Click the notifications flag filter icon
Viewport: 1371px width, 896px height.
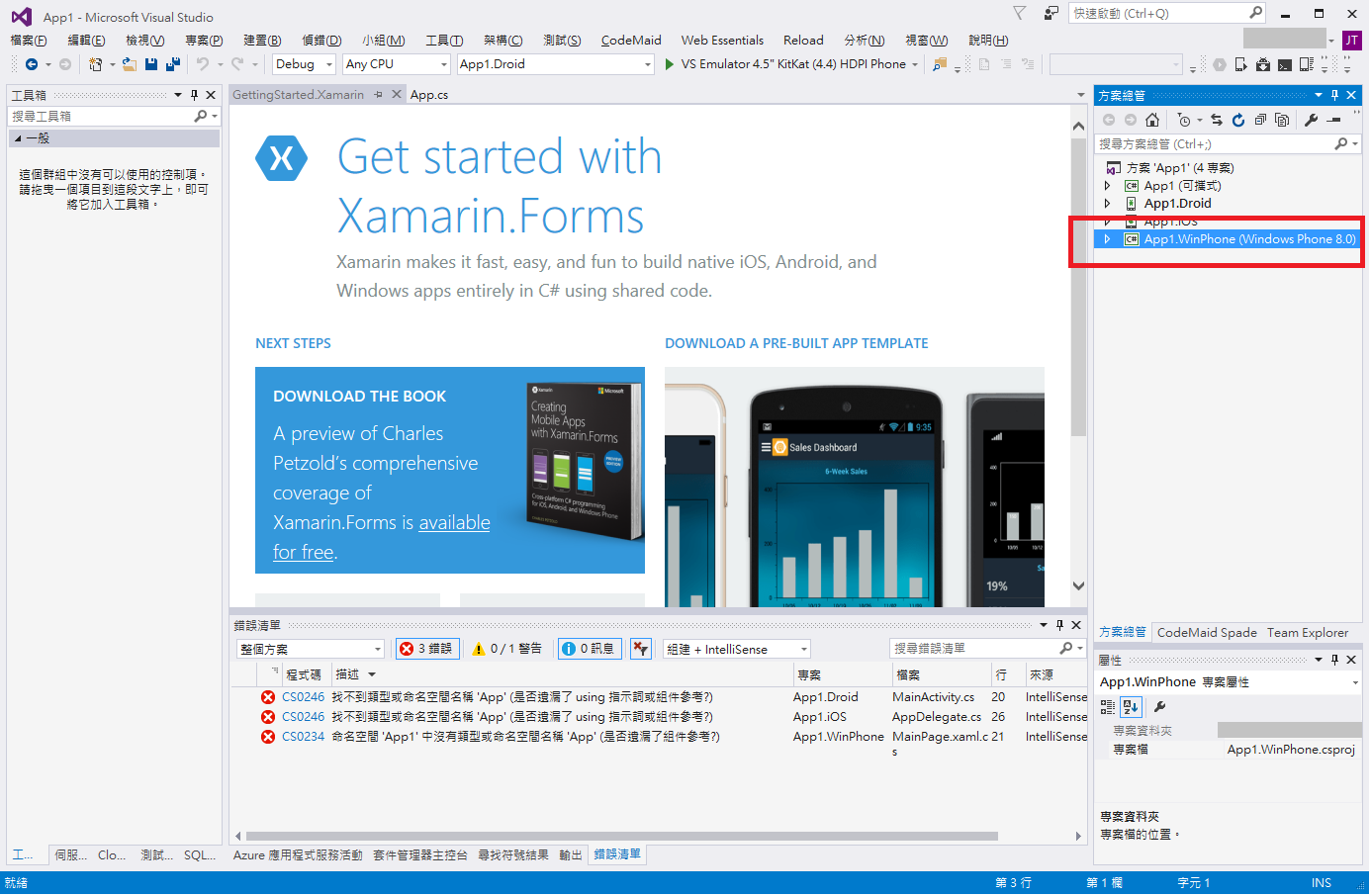(1020, 14)
